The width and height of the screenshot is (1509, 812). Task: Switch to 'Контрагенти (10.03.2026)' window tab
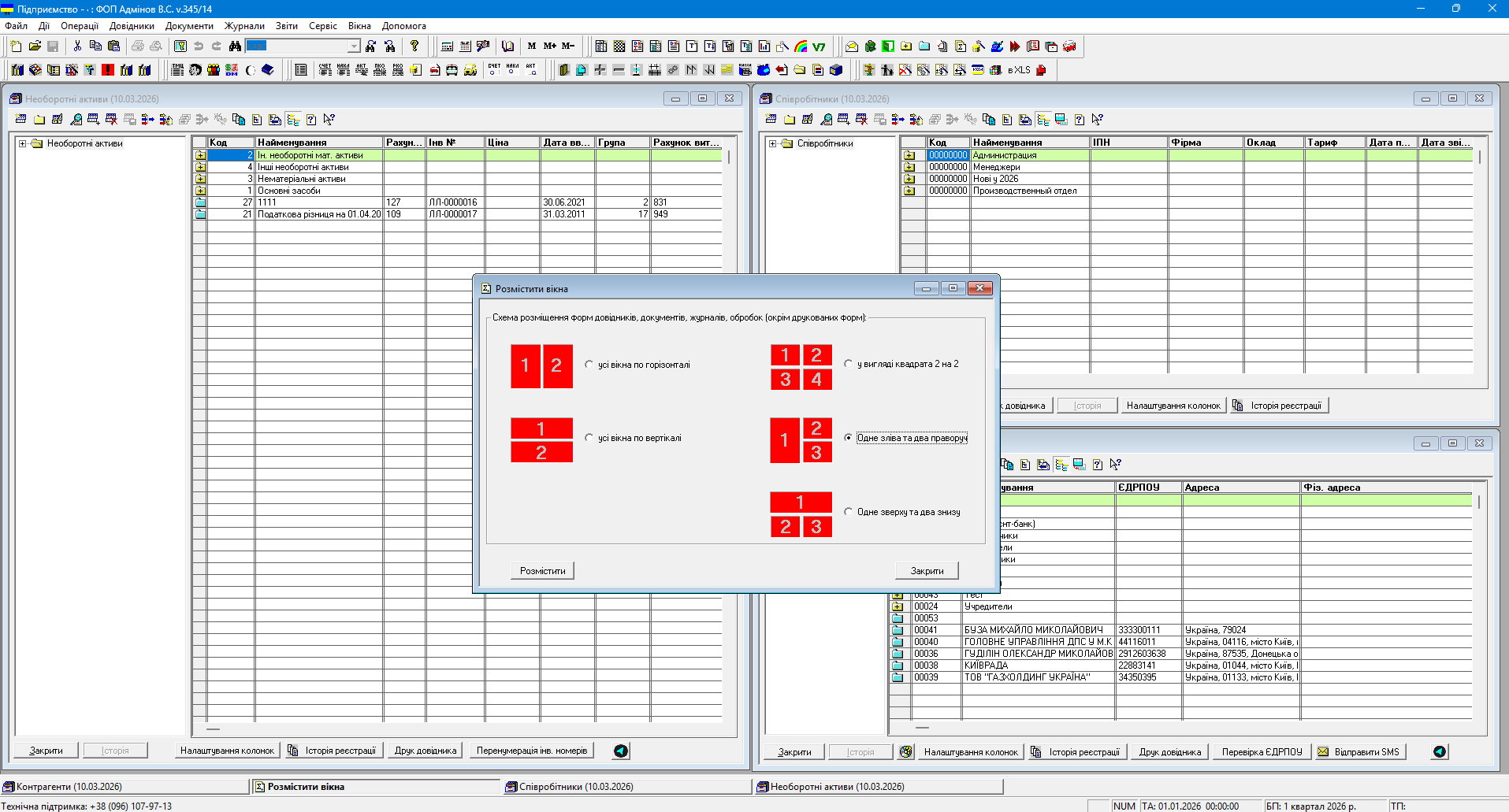[69, 787]
